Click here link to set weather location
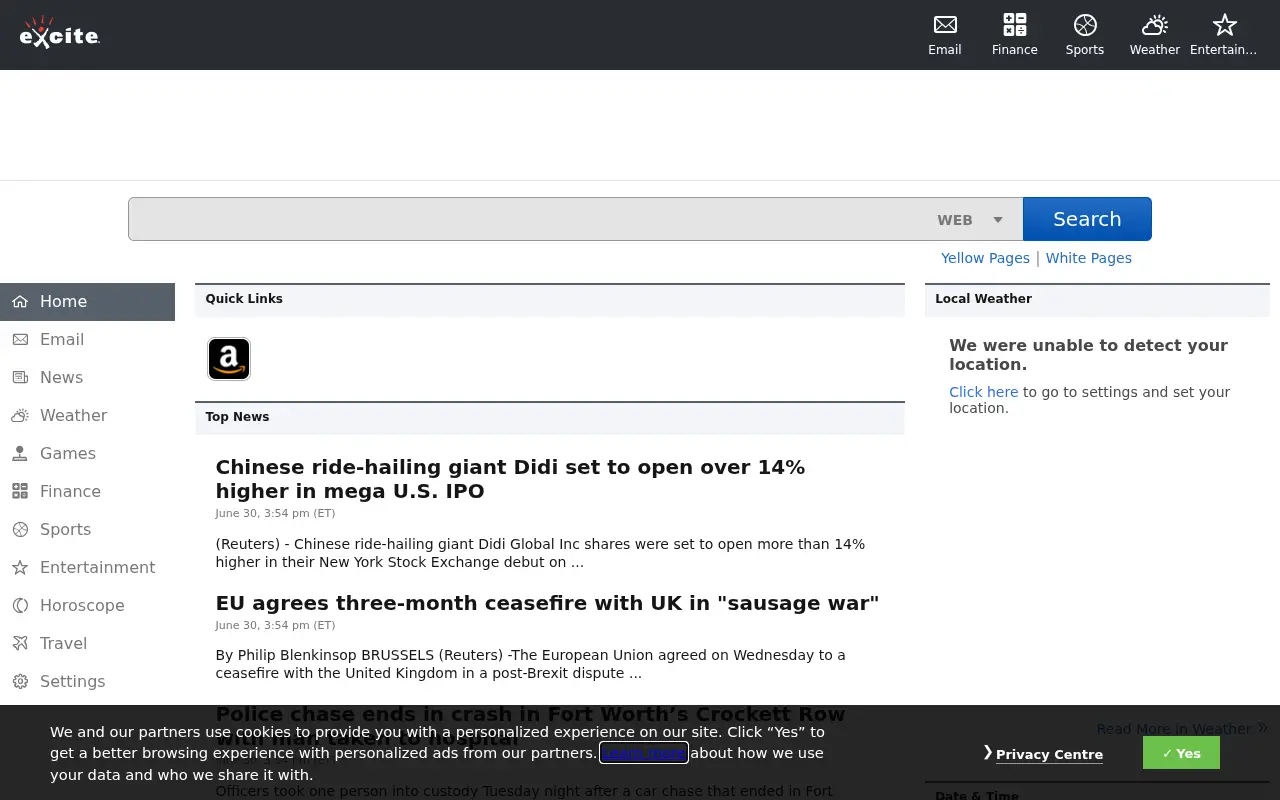 click(984, 392)
